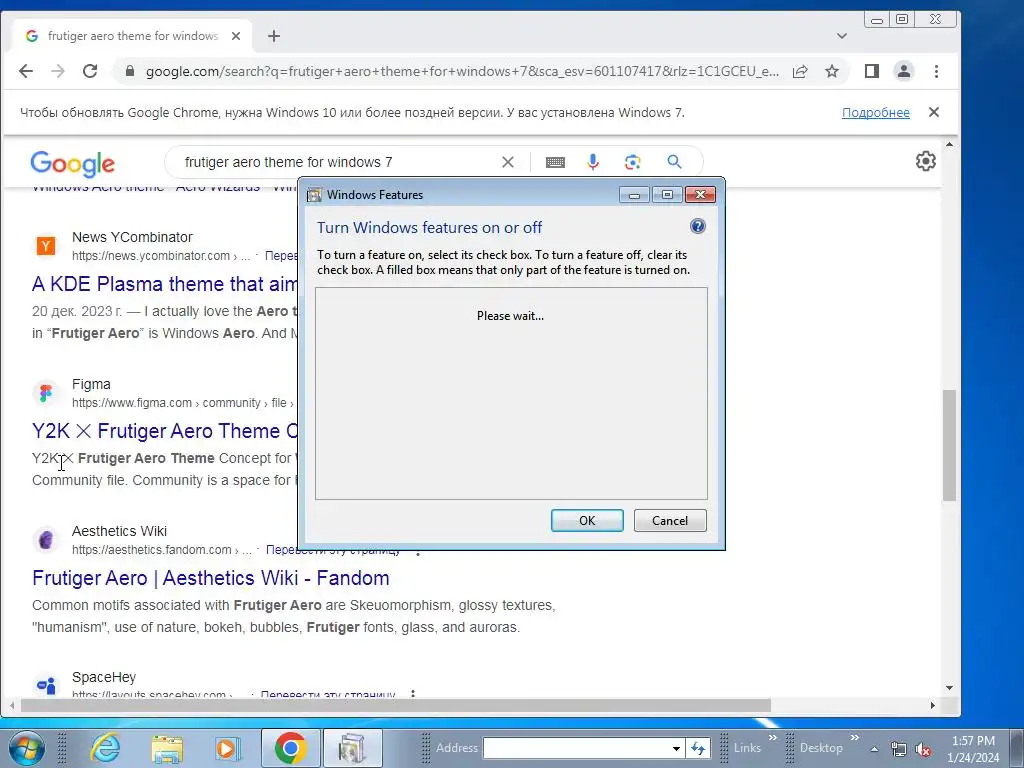Click the Windows Features help icon
Viewport: 1024px width, 768px height.
click(x=697, y=226)
